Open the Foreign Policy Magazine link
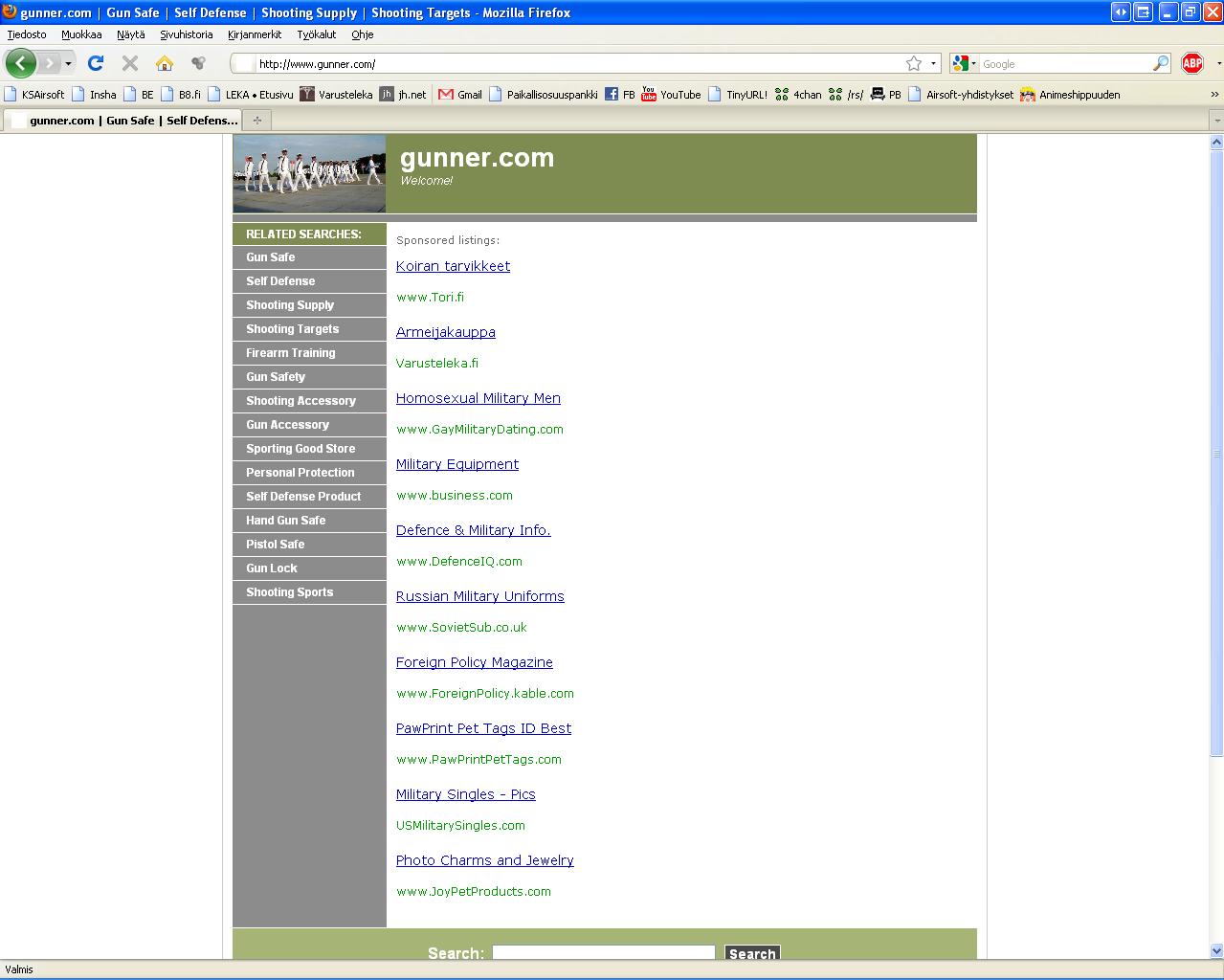The height and width of the screenshot is (980, 1224). click(x=475, y=662)
